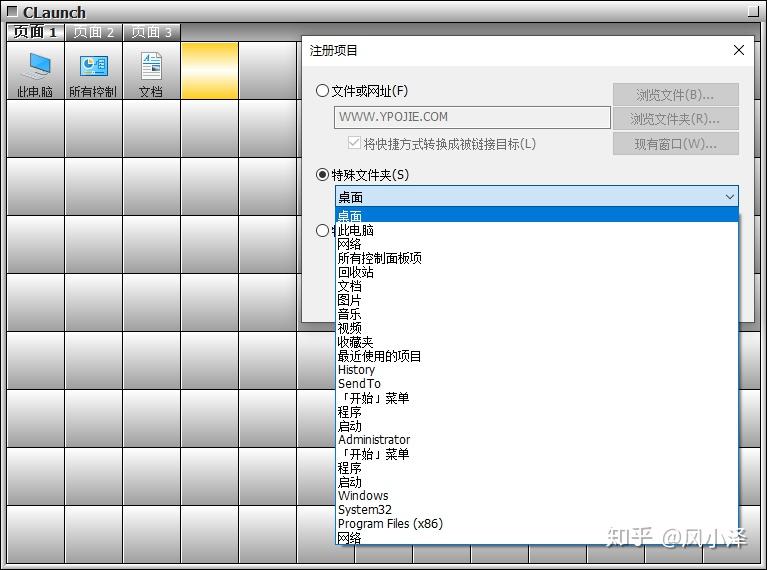This screenshot has width=767, height=570.
Task: Choose highlighted 桌面 in dropdown list
Action: pyautogui.click(x=537, y=215)
